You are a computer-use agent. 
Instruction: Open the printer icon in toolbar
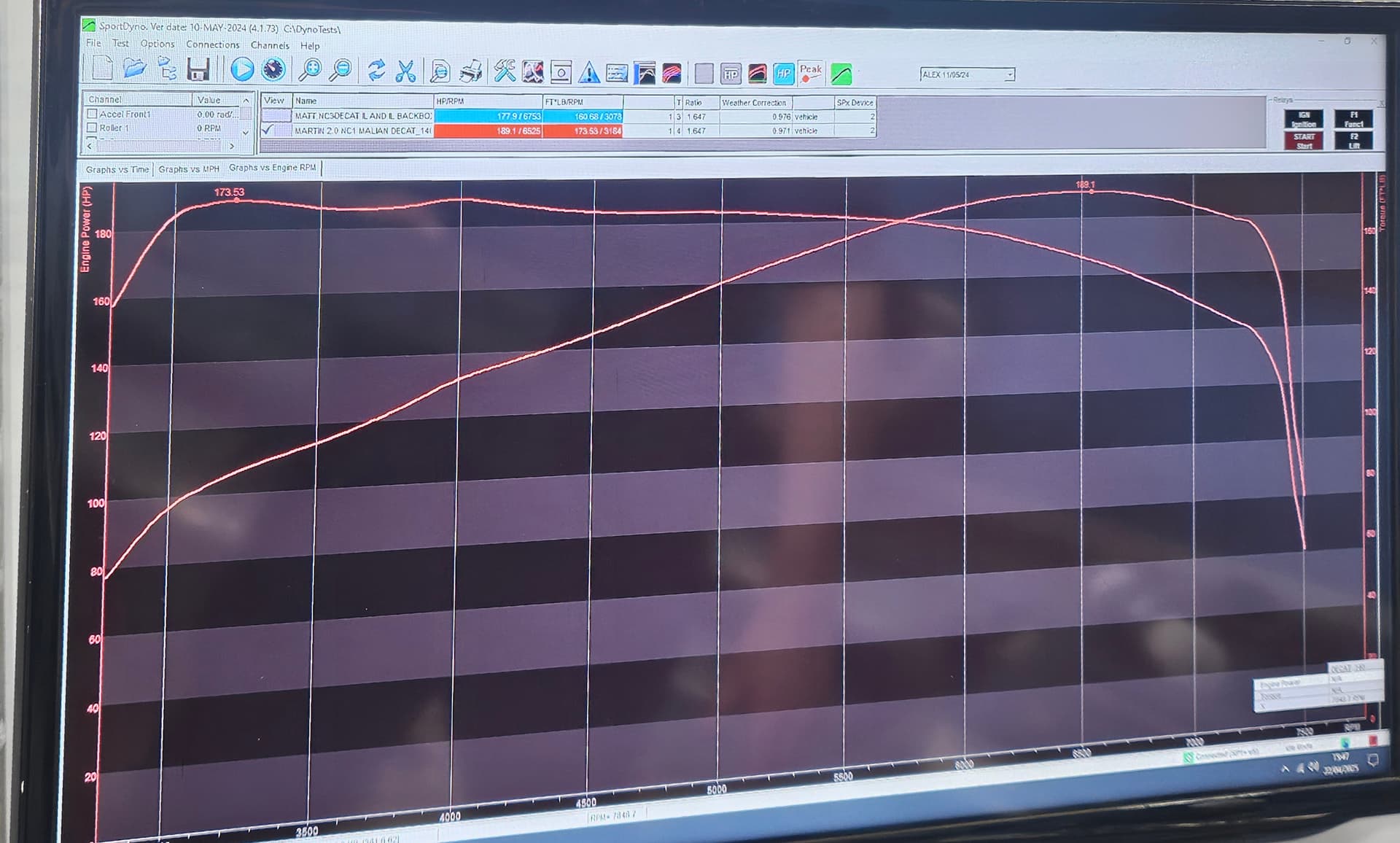pos(470,71)
